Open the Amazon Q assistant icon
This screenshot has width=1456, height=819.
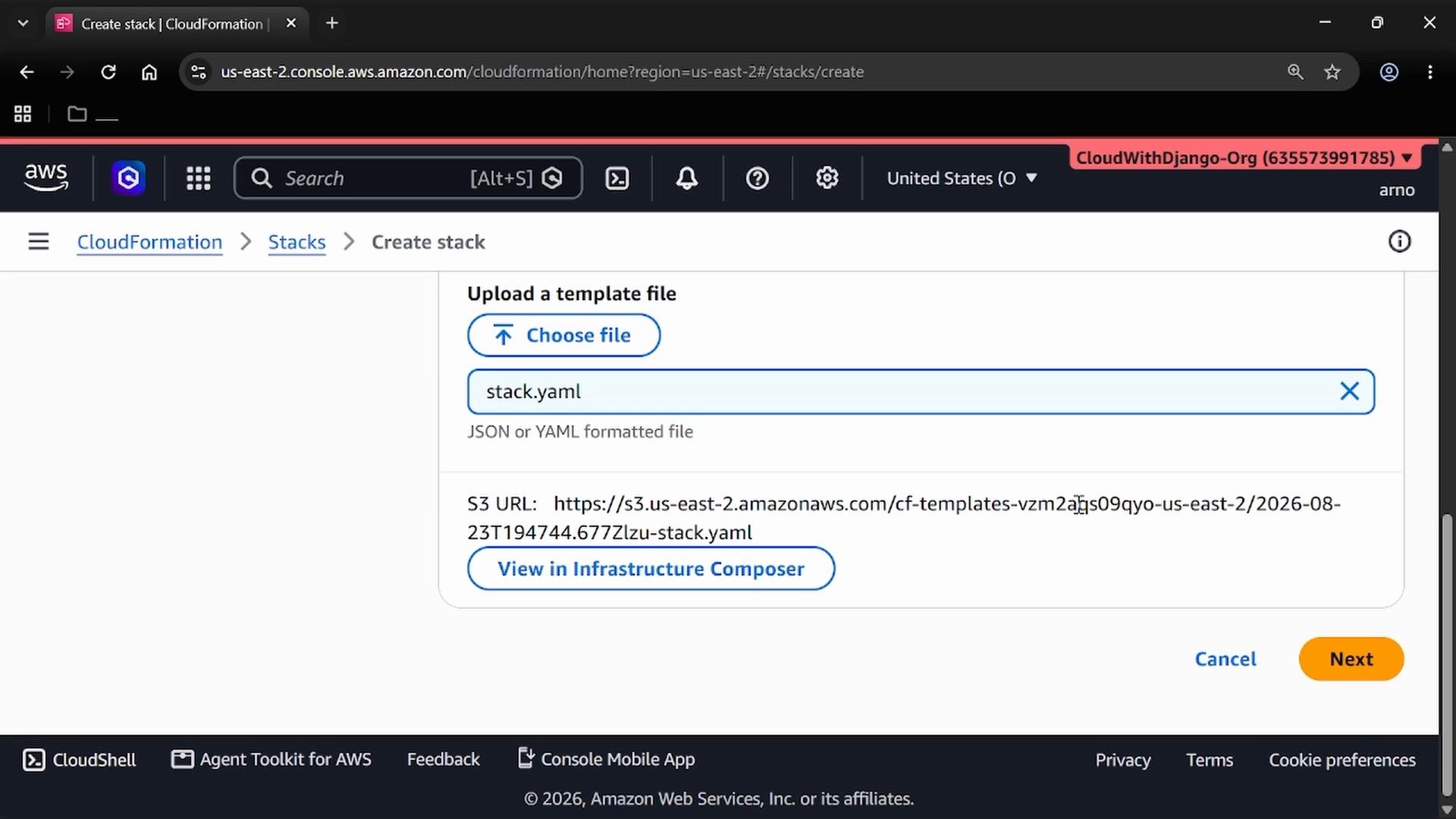[128, 178]
